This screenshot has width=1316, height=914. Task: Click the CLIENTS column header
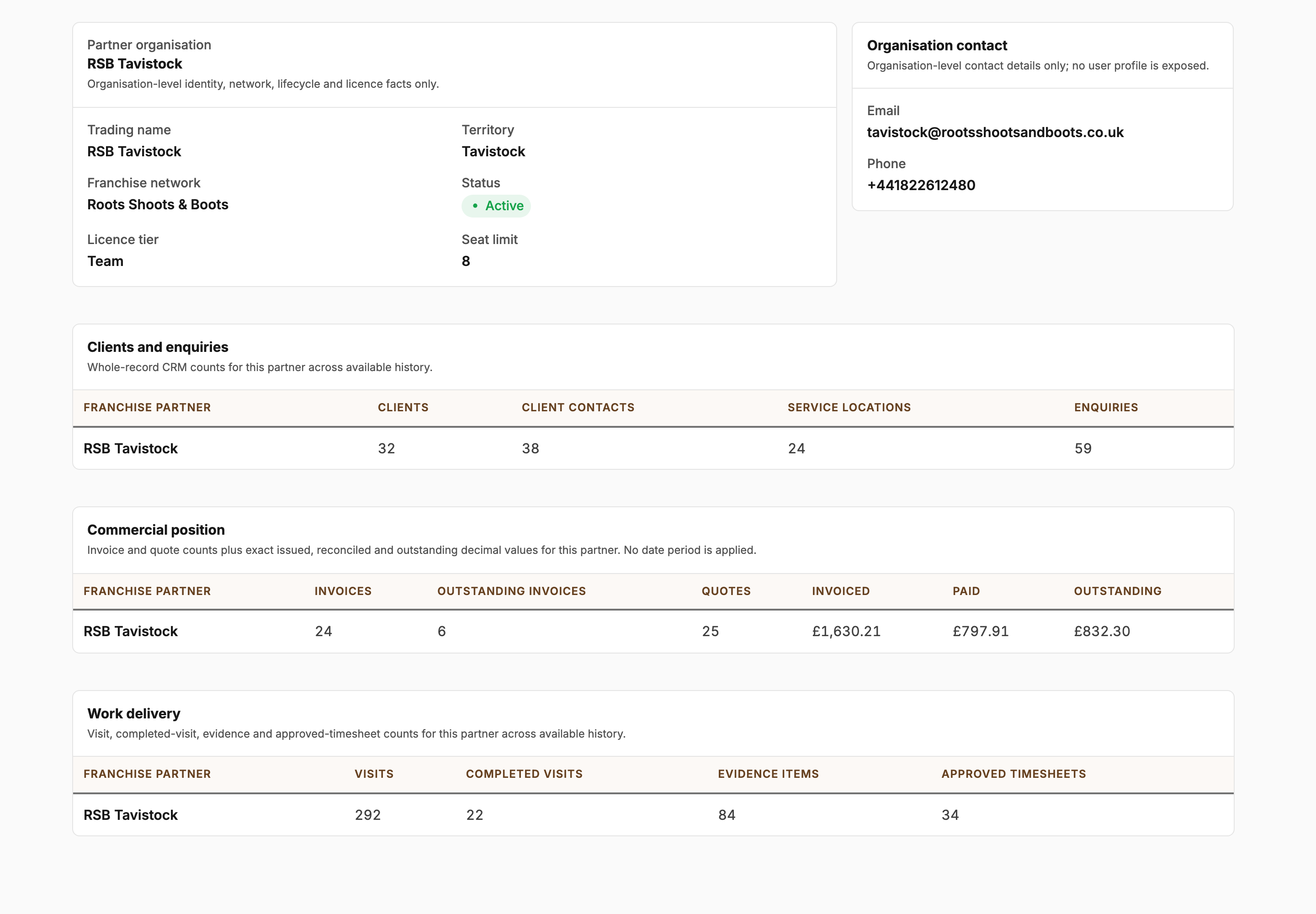pyautogui.click(x=403, y=407)
